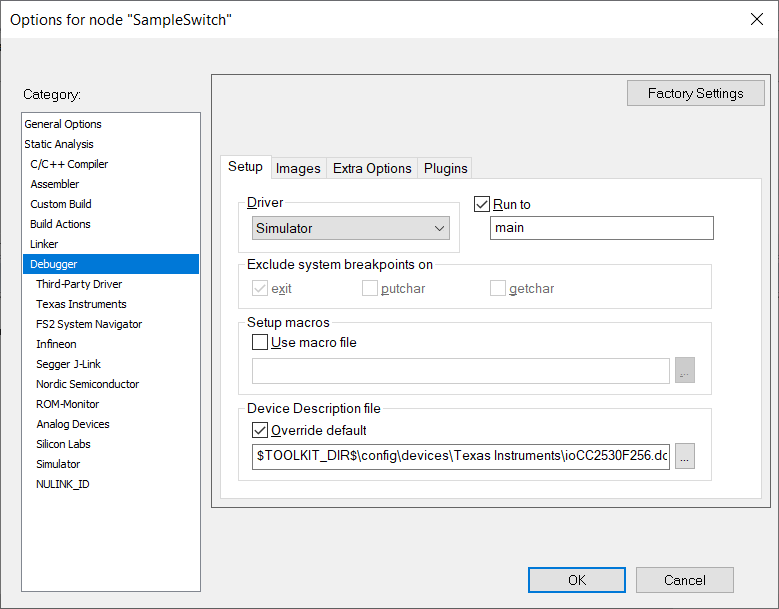
Task: Click the Cancel button
Action: pos(685,580)
